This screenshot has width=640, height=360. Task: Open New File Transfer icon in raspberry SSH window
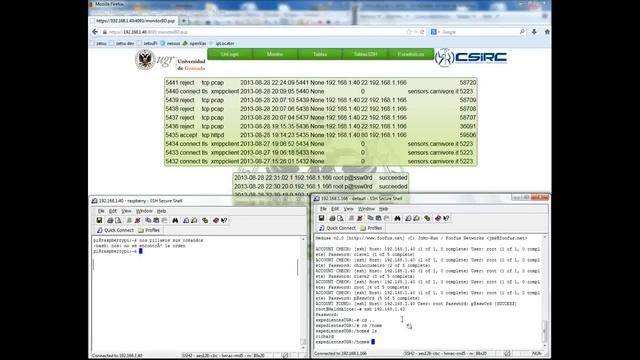tap(194, 220)
